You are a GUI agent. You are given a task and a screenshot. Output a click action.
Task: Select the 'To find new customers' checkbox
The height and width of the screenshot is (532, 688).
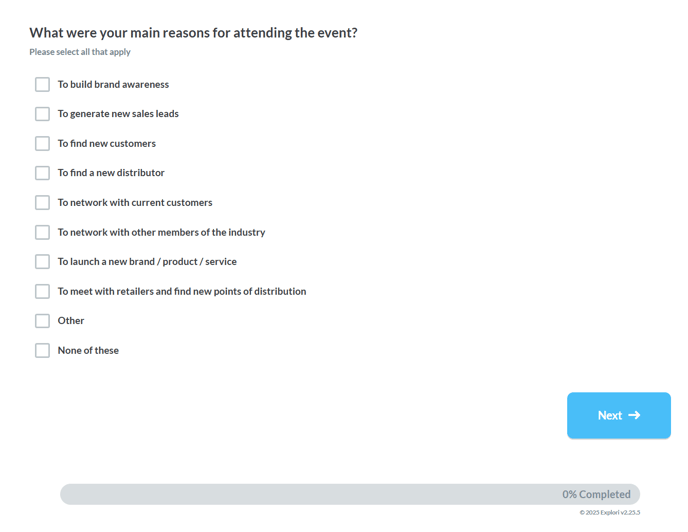coord(43,143)
